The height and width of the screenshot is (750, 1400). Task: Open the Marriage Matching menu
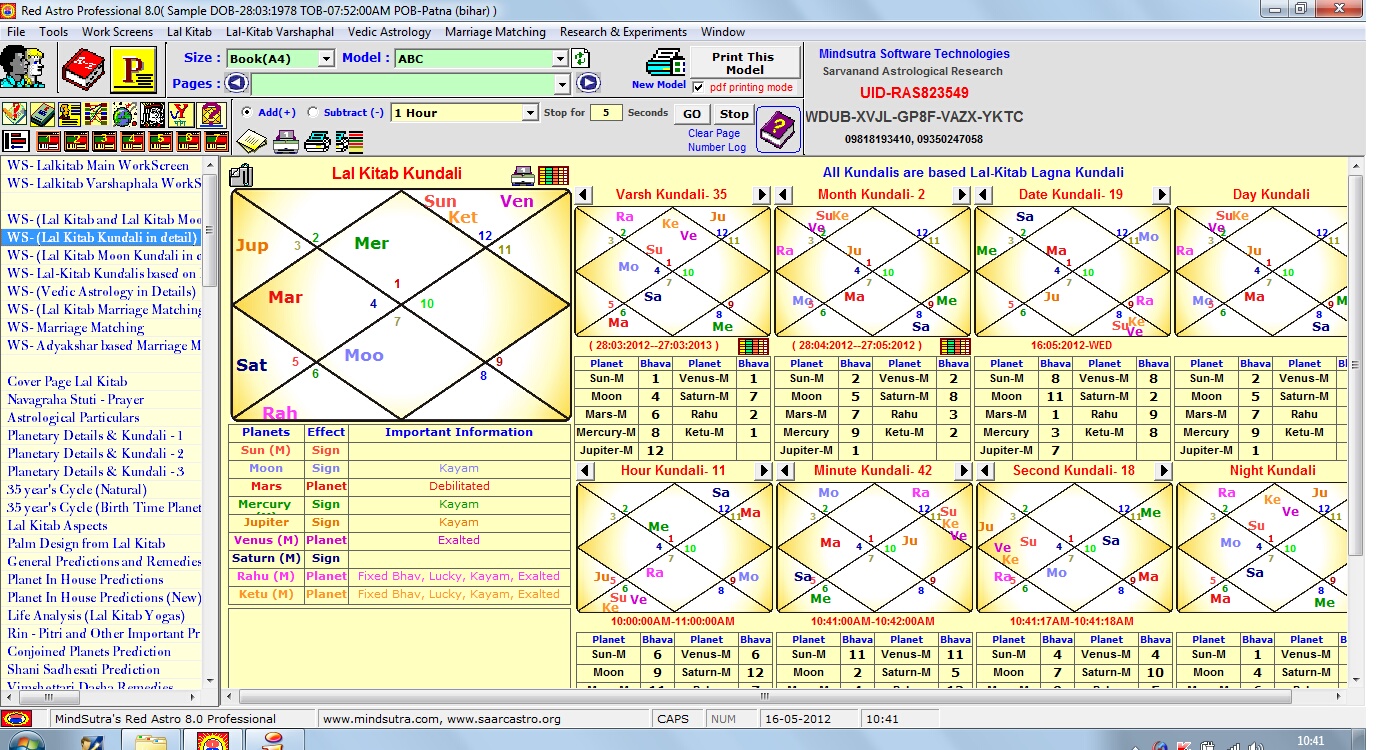tap(495, 32)
